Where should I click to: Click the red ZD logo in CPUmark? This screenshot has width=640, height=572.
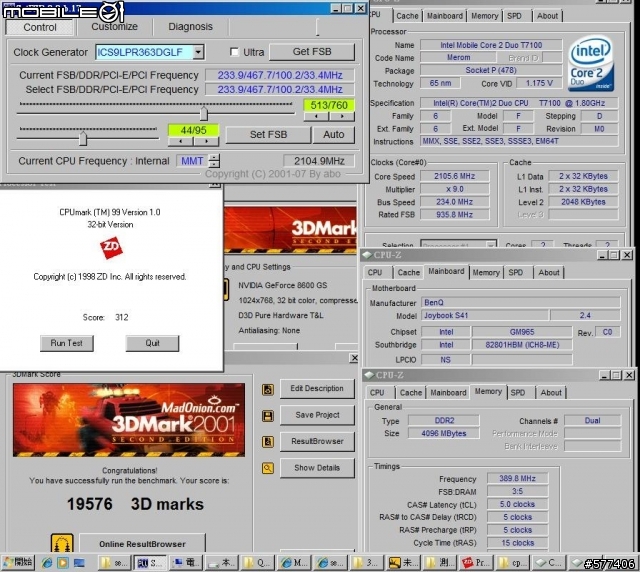click(111, 247)
